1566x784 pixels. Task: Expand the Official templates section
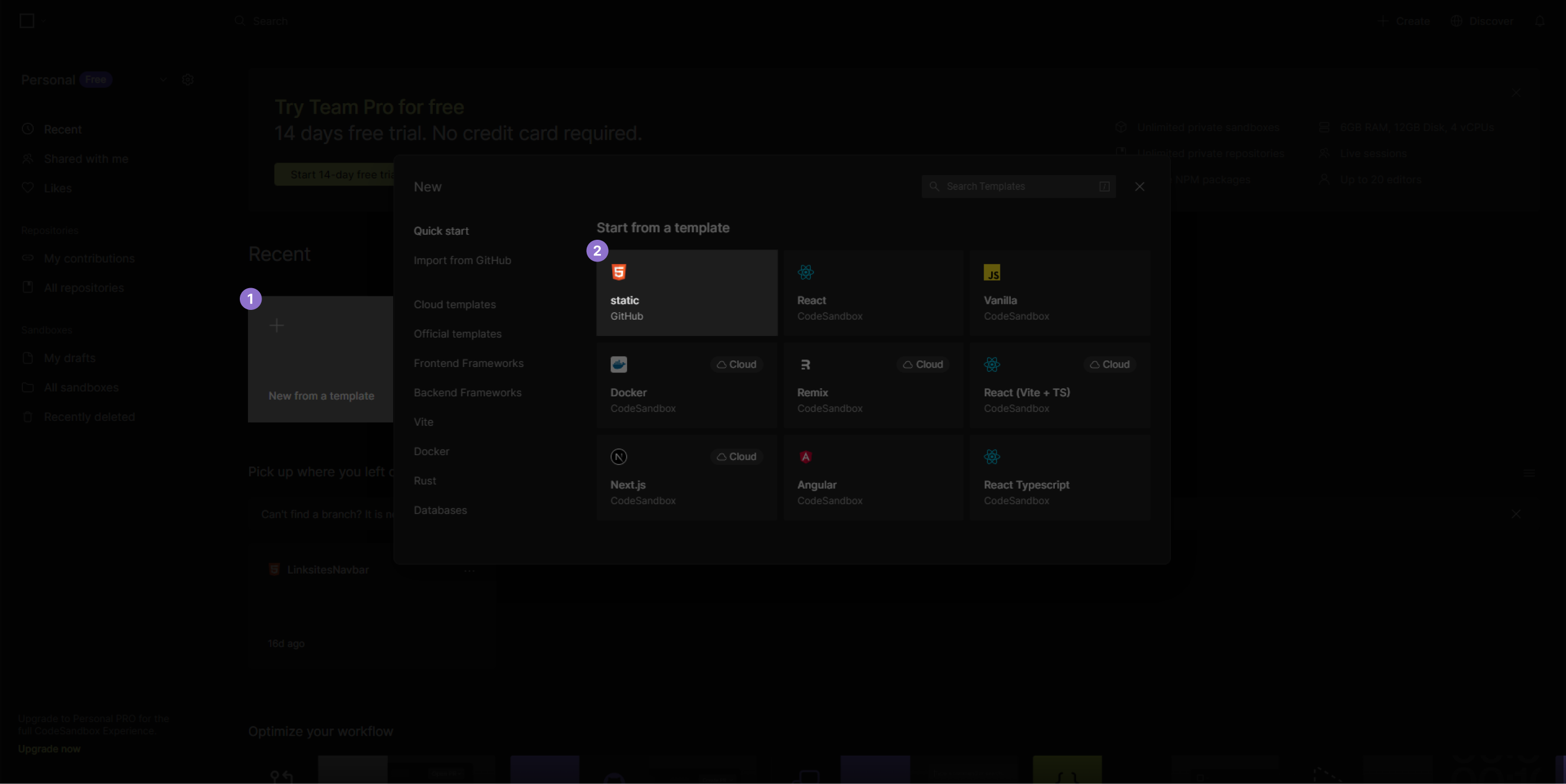click(457, 333)
